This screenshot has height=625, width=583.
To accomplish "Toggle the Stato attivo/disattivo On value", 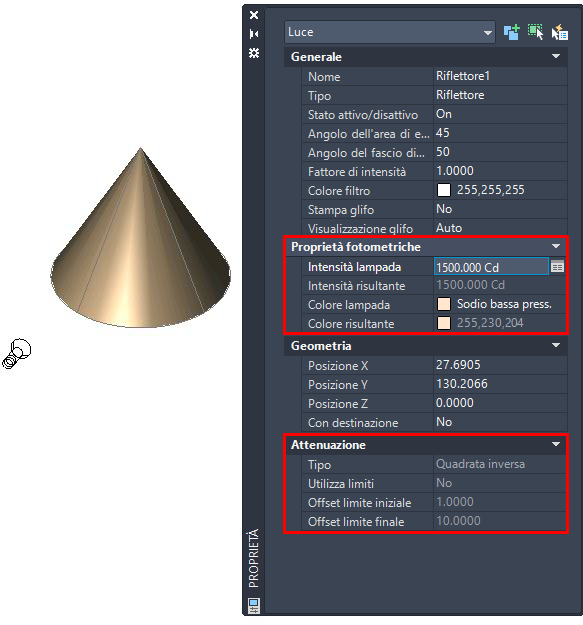I will coord(500,114).
